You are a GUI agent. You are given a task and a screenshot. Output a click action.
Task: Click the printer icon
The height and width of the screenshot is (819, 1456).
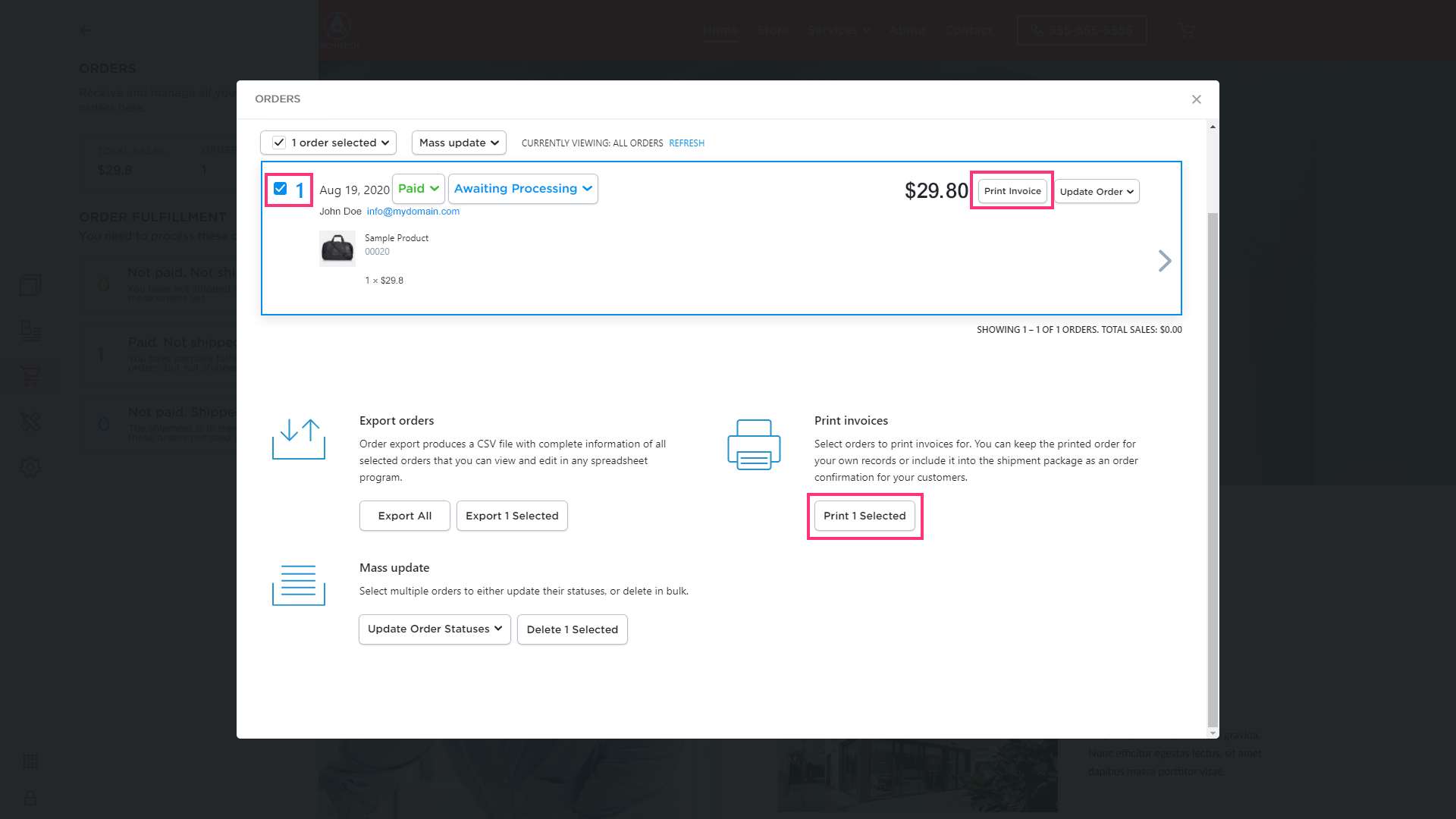pyautogui.click(x=754, y=444)
